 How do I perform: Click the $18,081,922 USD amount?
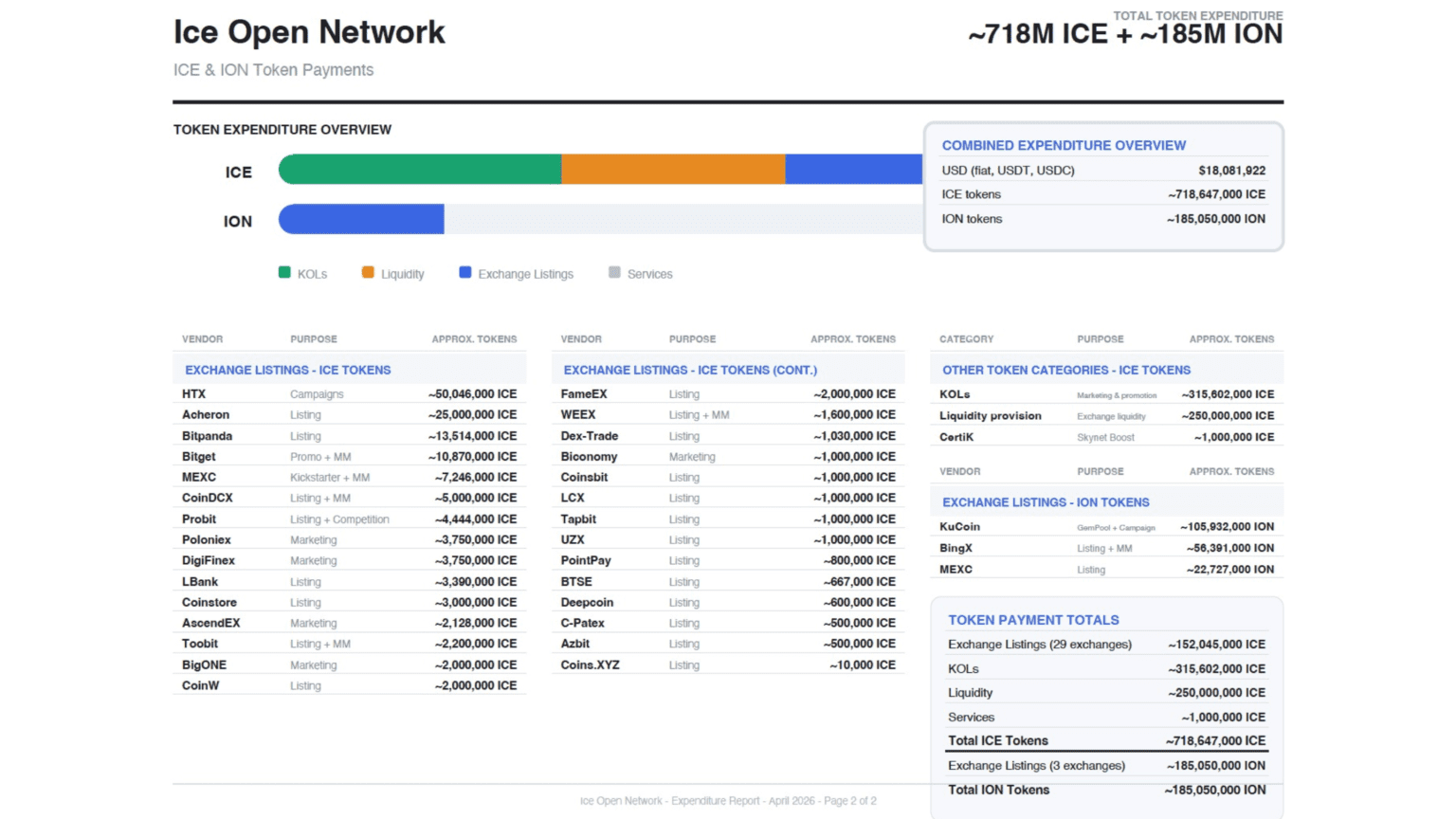pyautogui.click(x=1231, y=171)
